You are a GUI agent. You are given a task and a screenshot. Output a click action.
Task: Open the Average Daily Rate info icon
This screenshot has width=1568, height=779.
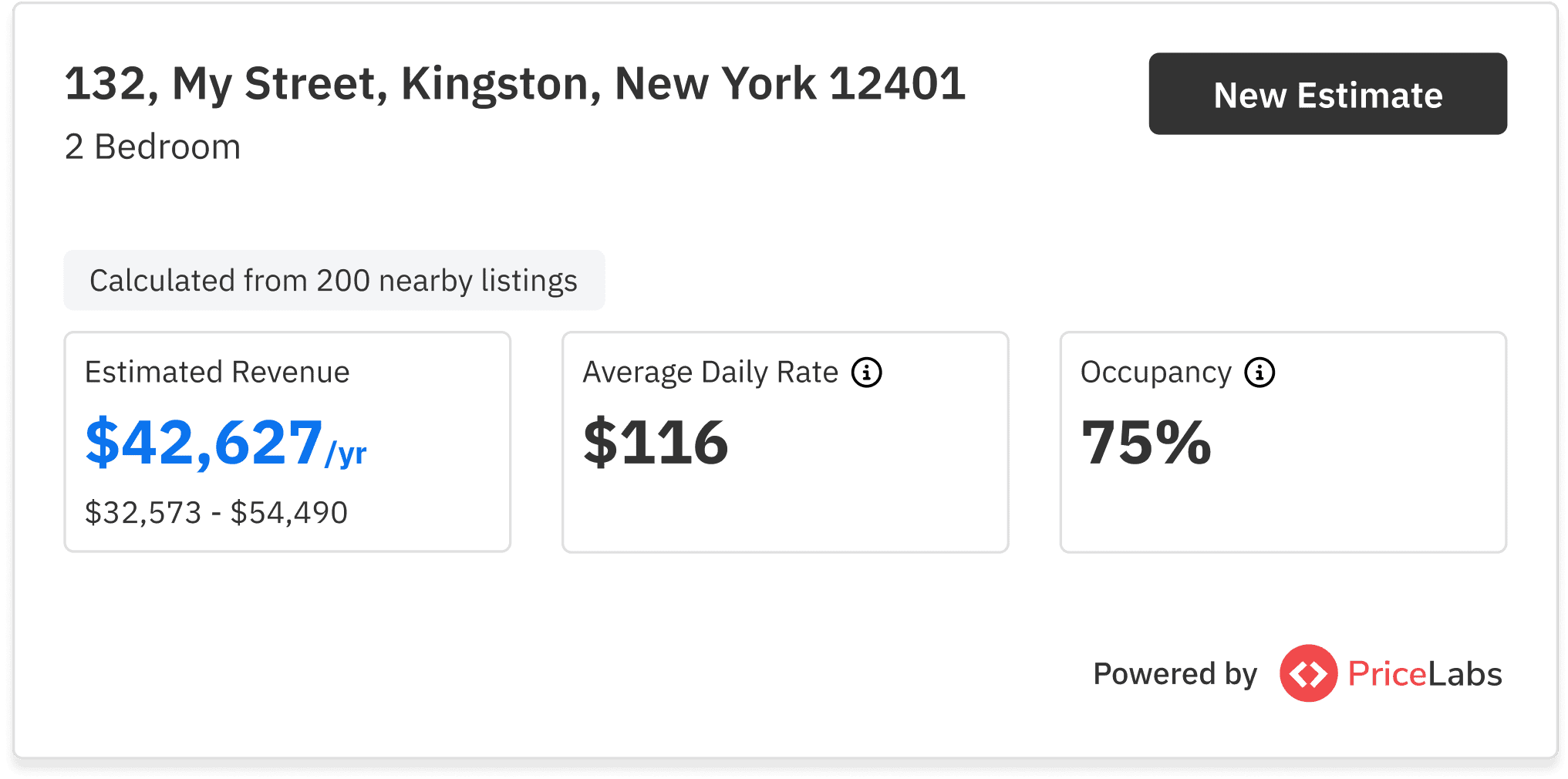coord(866,373)
